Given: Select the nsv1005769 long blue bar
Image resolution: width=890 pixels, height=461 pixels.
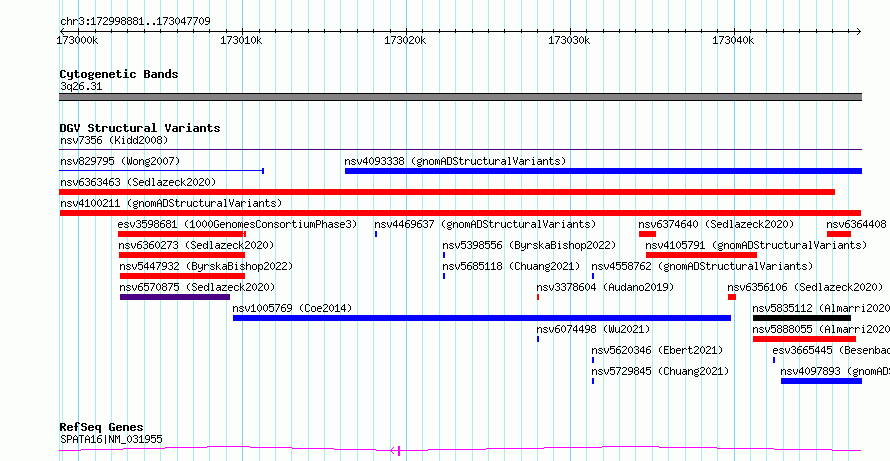Looking at the screenshot, I should click(x=482, y=318).
